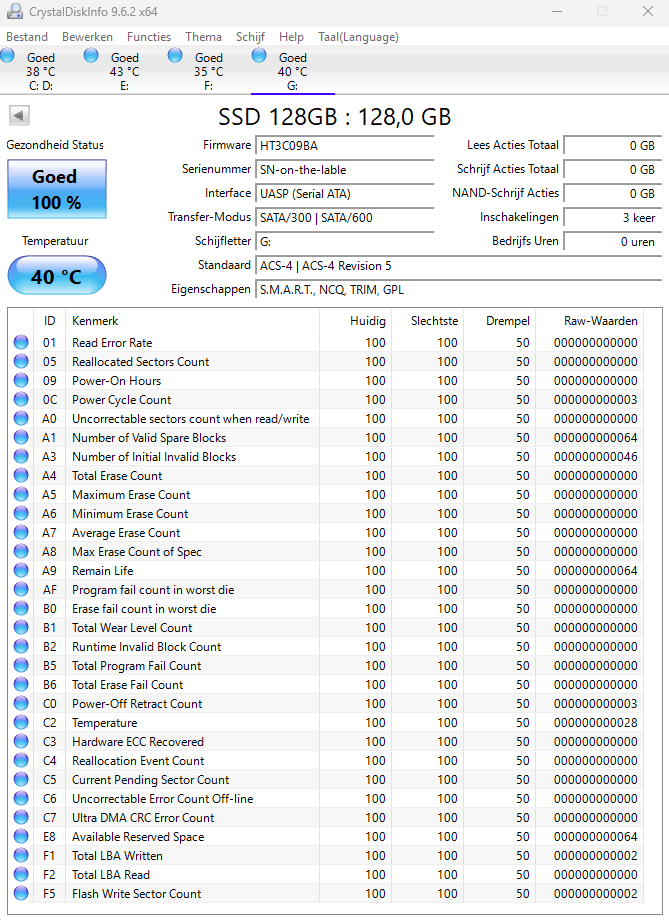Click the Slechtste column header
This screenshot has width=669, height=920.
(x=427, y=321)
